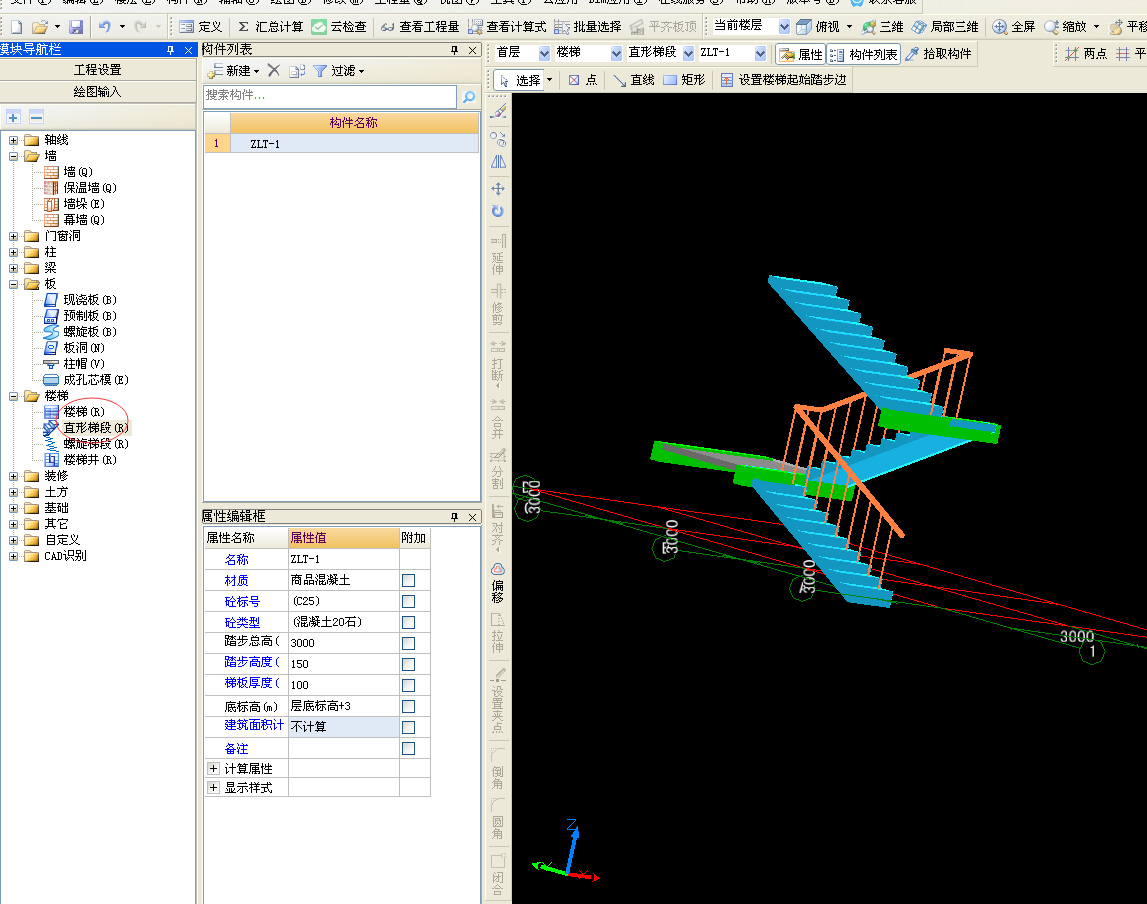
Task: Click the delete X icon in component list
Action: [274, 70]
